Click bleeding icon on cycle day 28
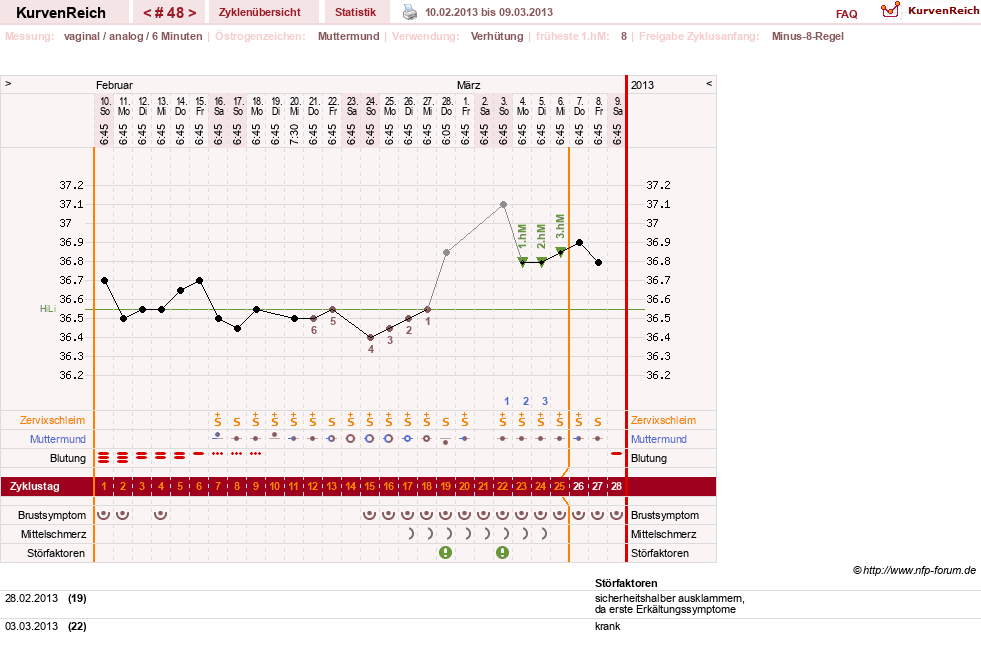The image size is (981, 656). [616, 453]
